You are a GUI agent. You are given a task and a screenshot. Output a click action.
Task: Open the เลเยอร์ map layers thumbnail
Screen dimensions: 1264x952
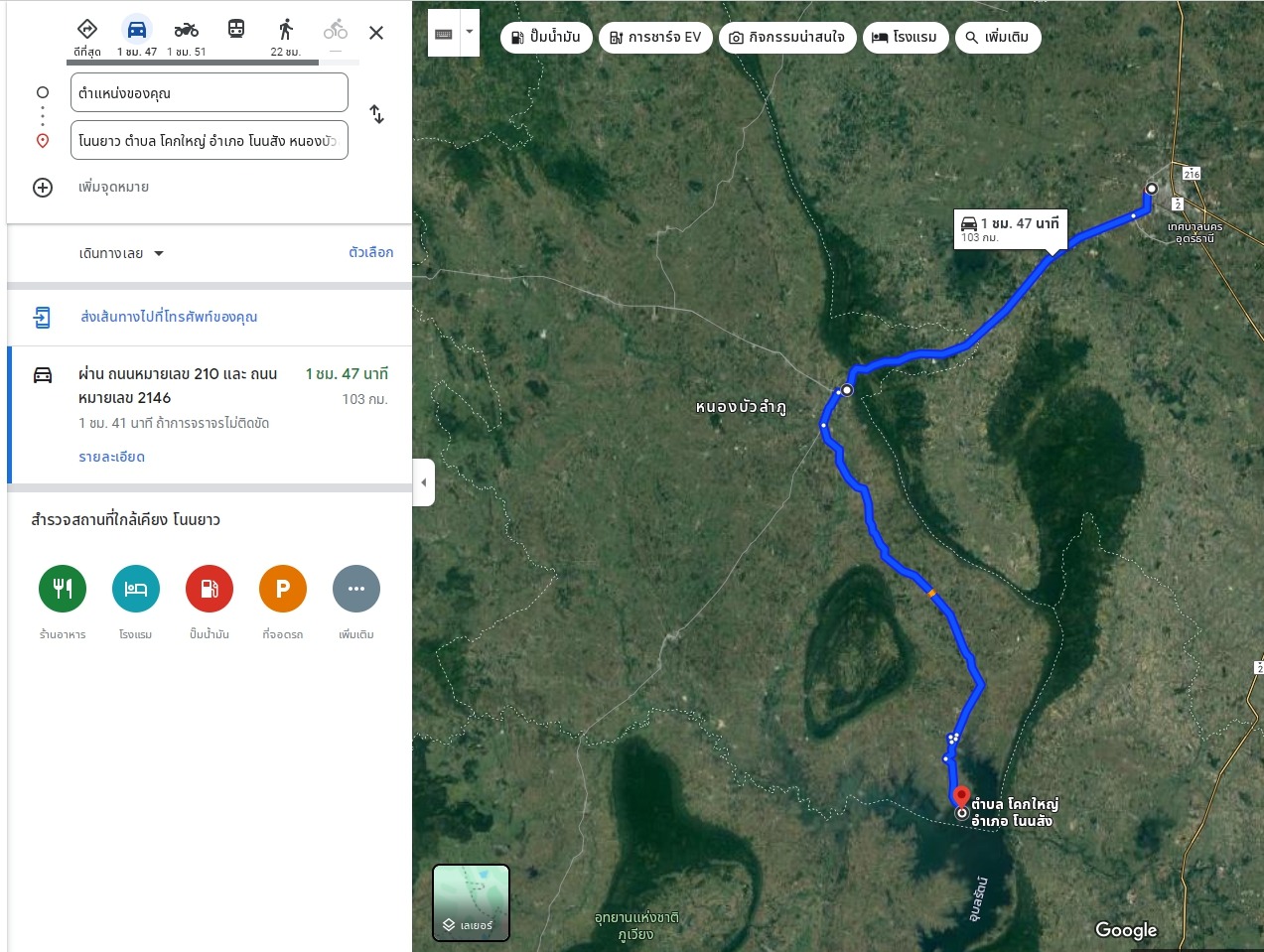click(471, 902)
